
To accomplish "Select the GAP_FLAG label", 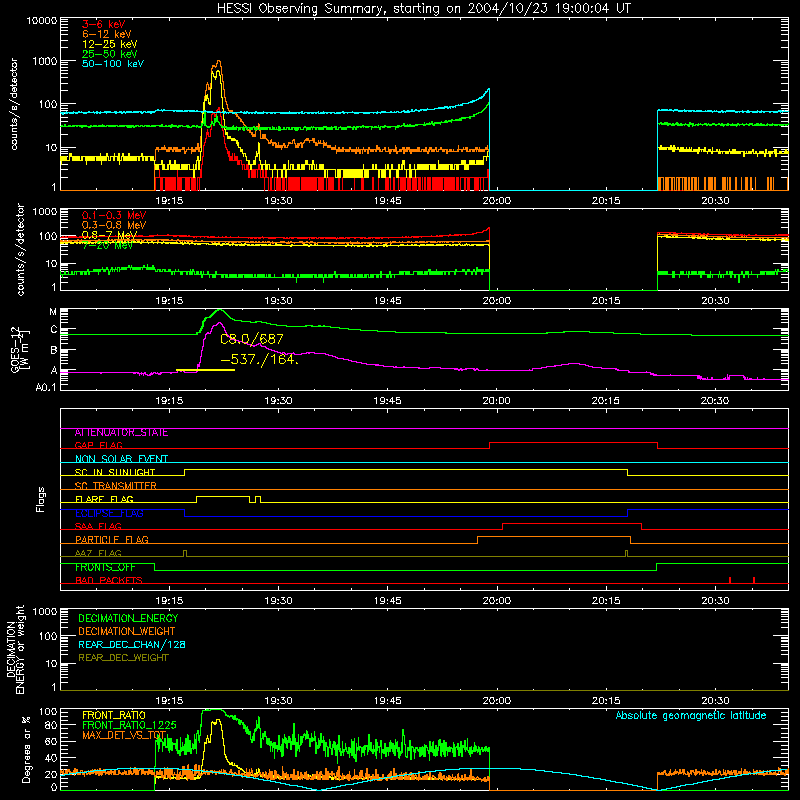I will click(98, 445).
